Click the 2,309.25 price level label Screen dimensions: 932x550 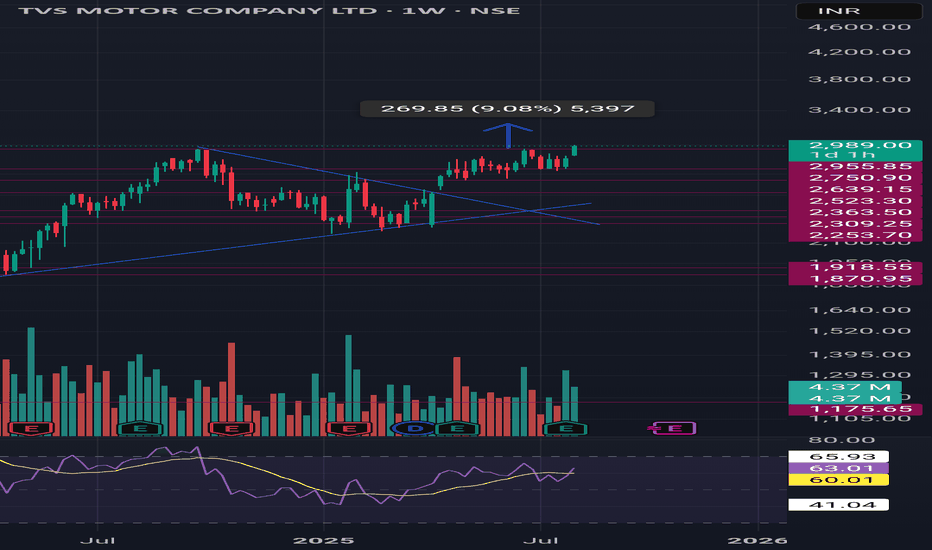tap(855, 224)
